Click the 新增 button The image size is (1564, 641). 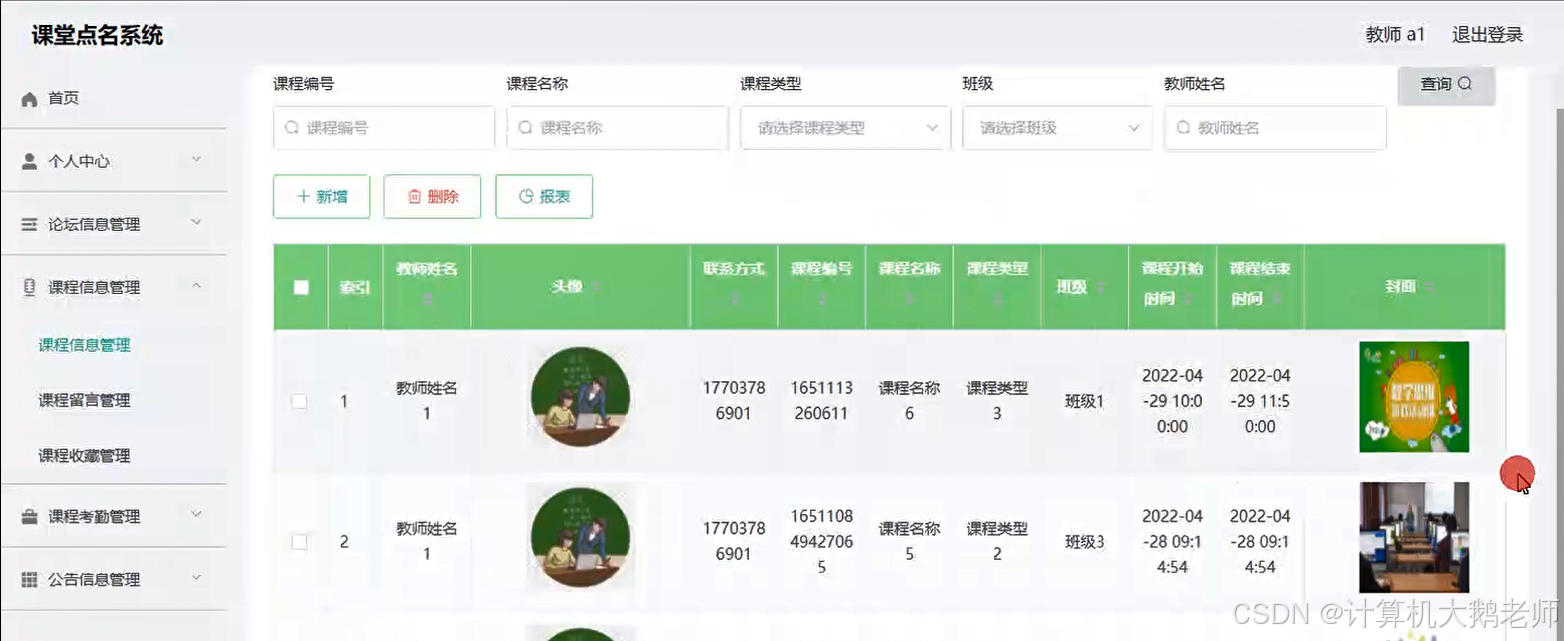(322, 197)
